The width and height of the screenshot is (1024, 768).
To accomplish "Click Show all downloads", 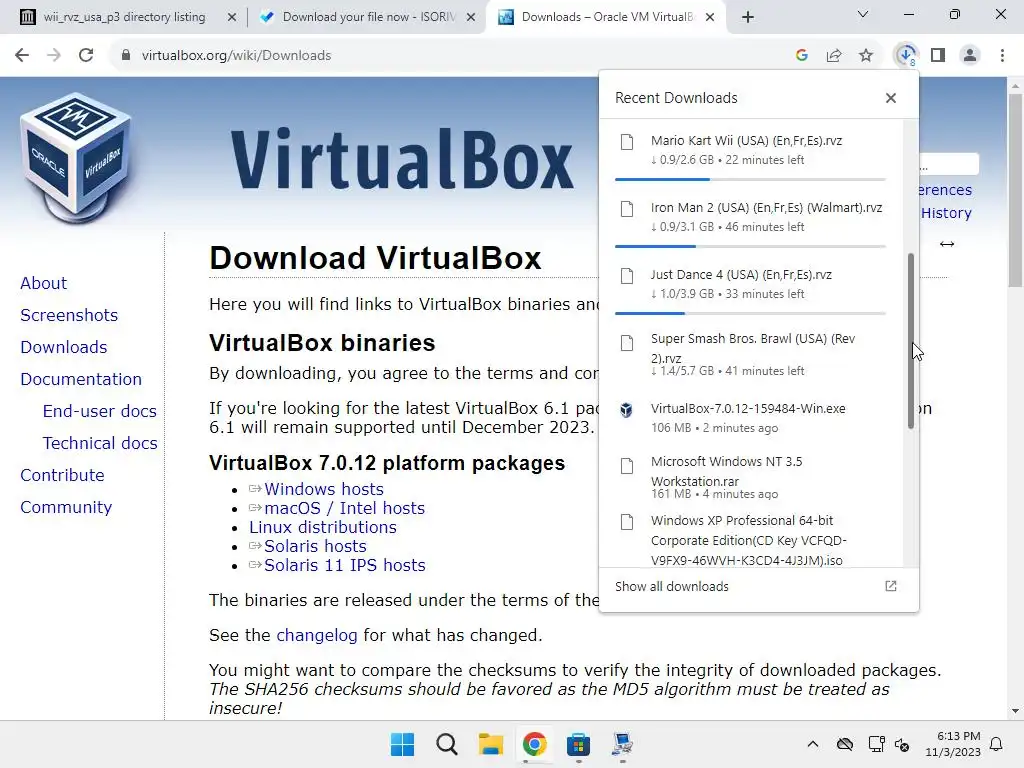I will 671,586.
